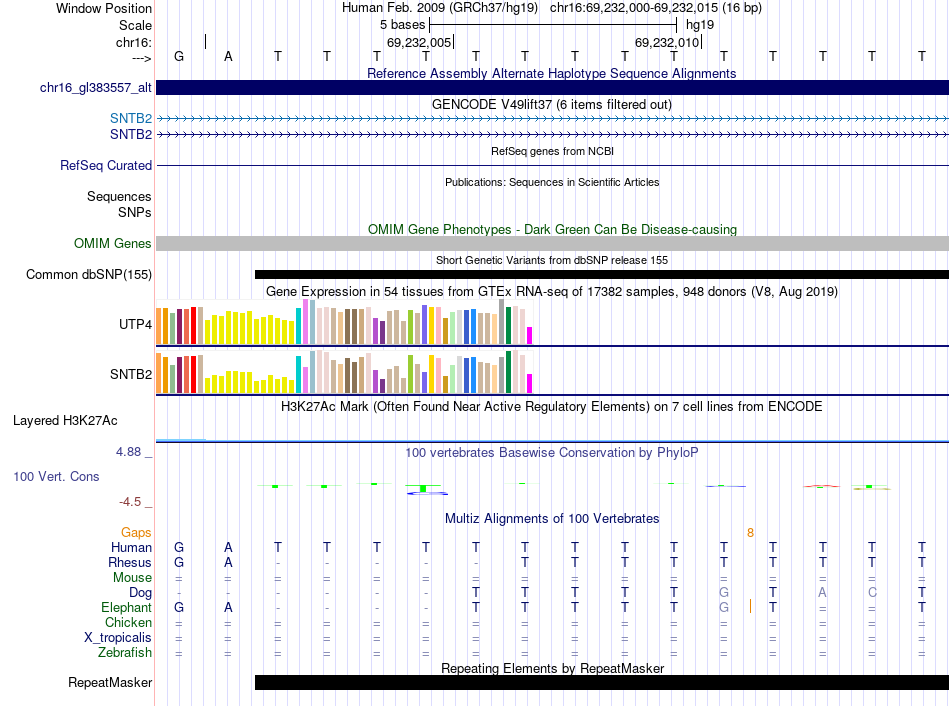Click the 69,232,005 position marker
Screen dimensions: 950x706
(420, 42)
